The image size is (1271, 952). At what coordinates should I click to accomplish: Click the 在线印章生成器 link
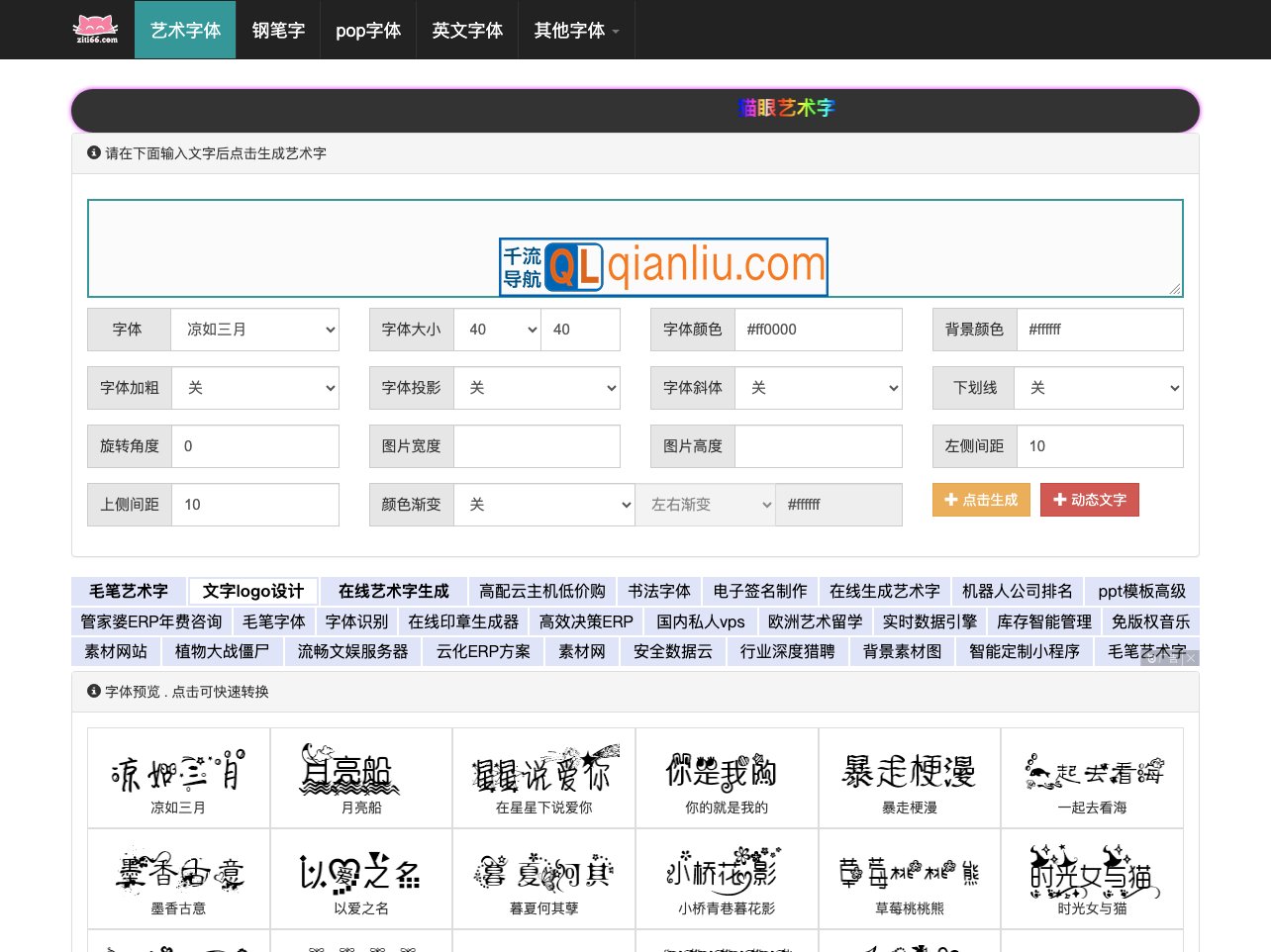462,621
